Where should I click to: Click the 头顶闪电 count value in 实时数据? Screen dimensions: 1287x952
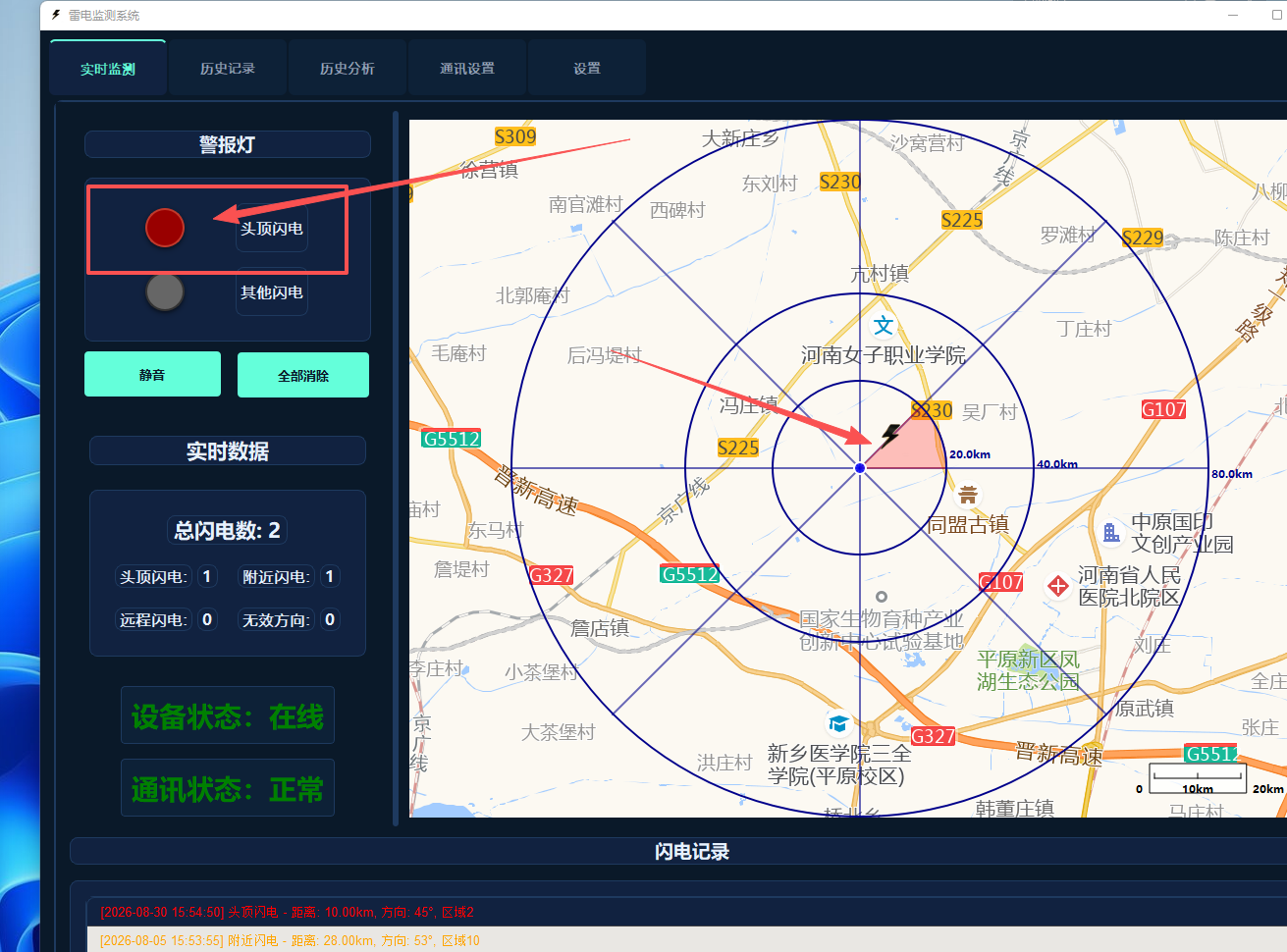206,576
